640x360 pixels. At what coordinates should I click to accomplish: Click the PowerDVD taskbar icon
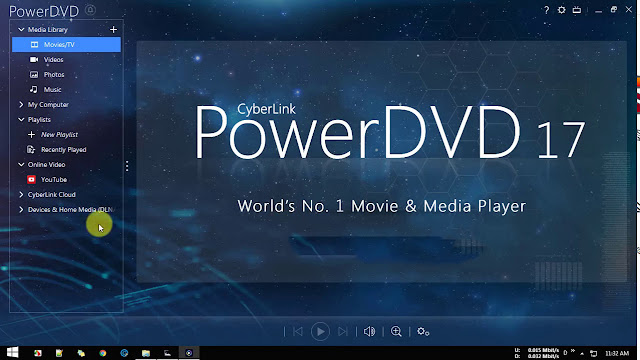[x=189, y=353]
